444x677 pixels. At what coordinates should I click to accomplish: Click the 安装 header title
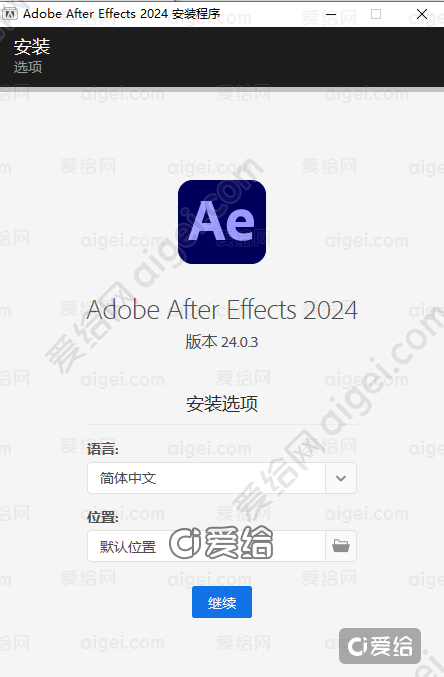32,47
